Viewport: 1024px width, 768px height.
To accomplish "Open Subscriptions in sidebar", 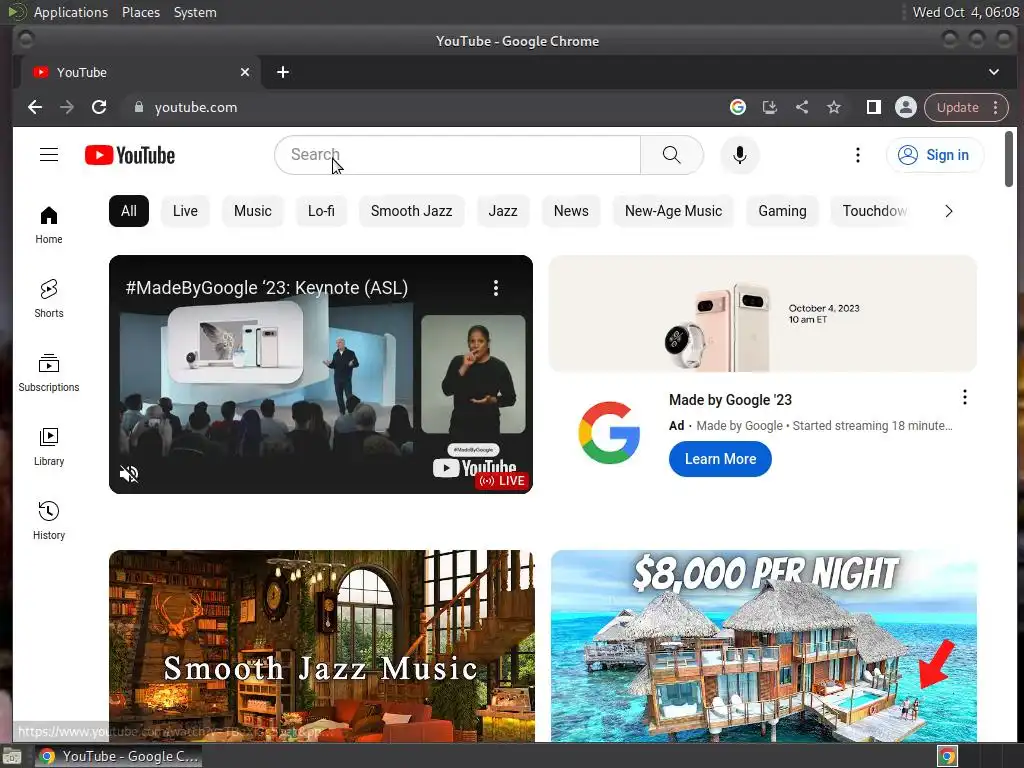I will click(49, 373).
